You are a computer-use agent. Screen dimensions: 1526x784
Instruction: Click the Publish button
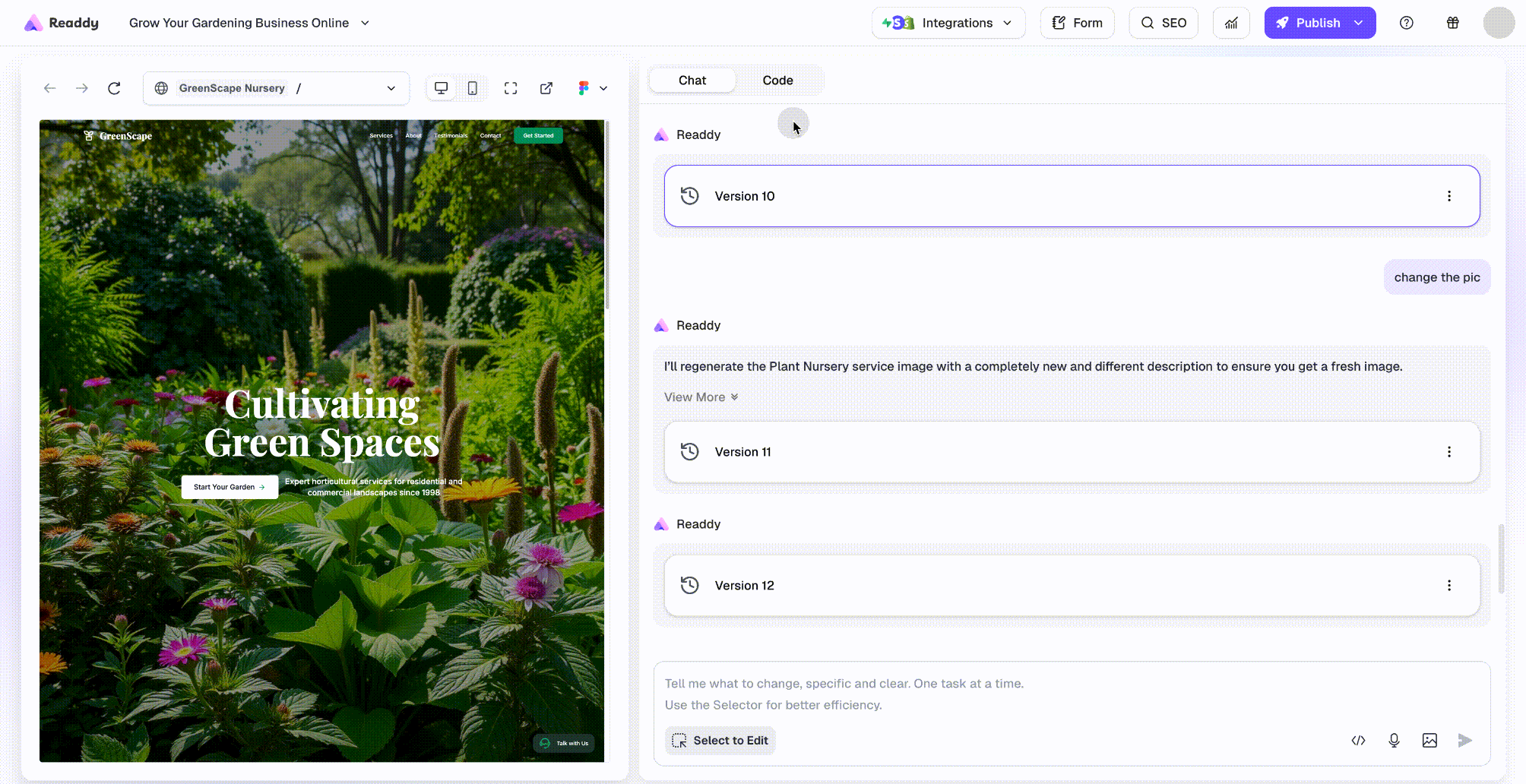[1309, 23]
